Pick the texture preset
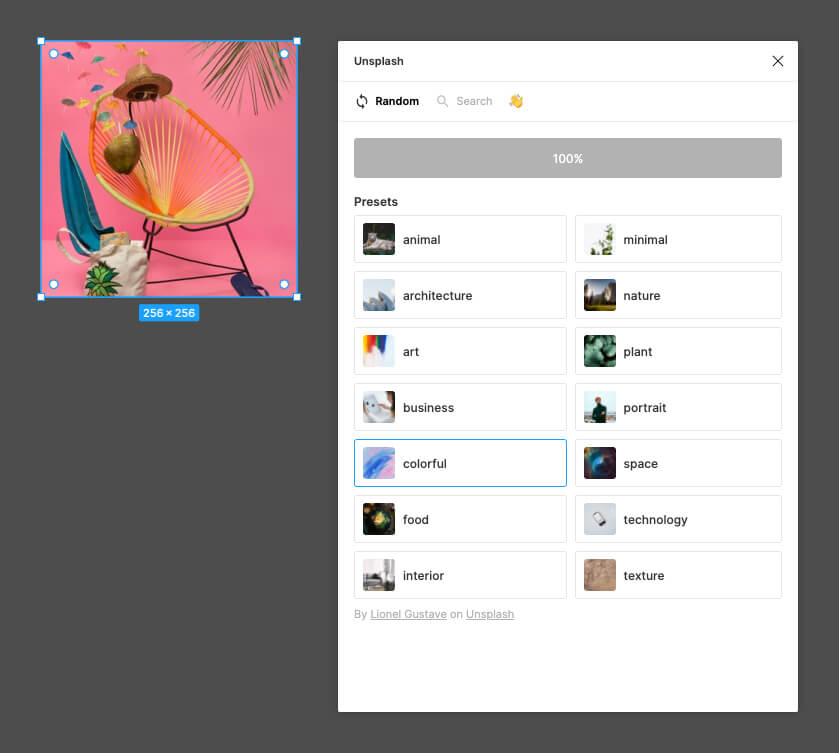 [678, 575]
